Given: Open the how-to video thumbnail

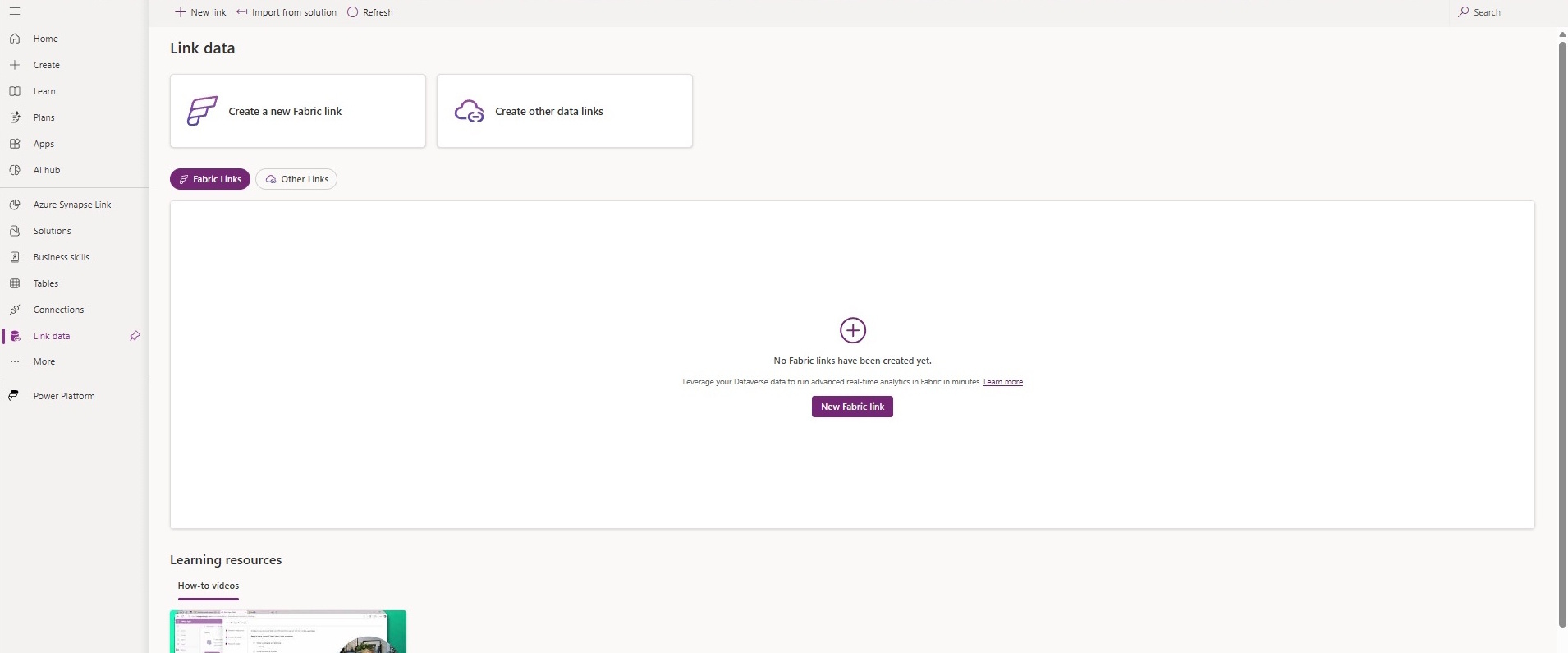Looking at the screenshot, I should [288, 632].
